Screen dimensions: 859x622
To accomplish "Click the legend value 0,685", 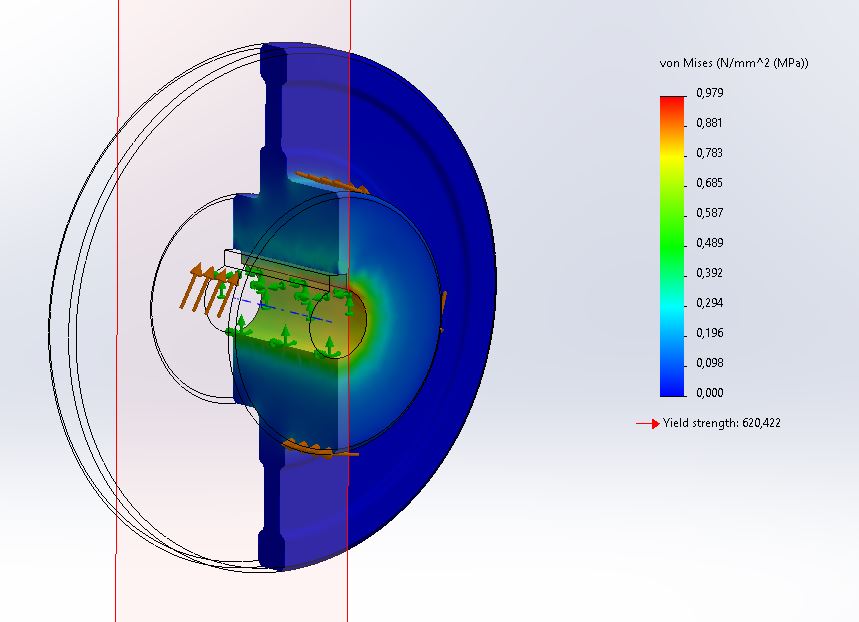I will coord(709,183).
